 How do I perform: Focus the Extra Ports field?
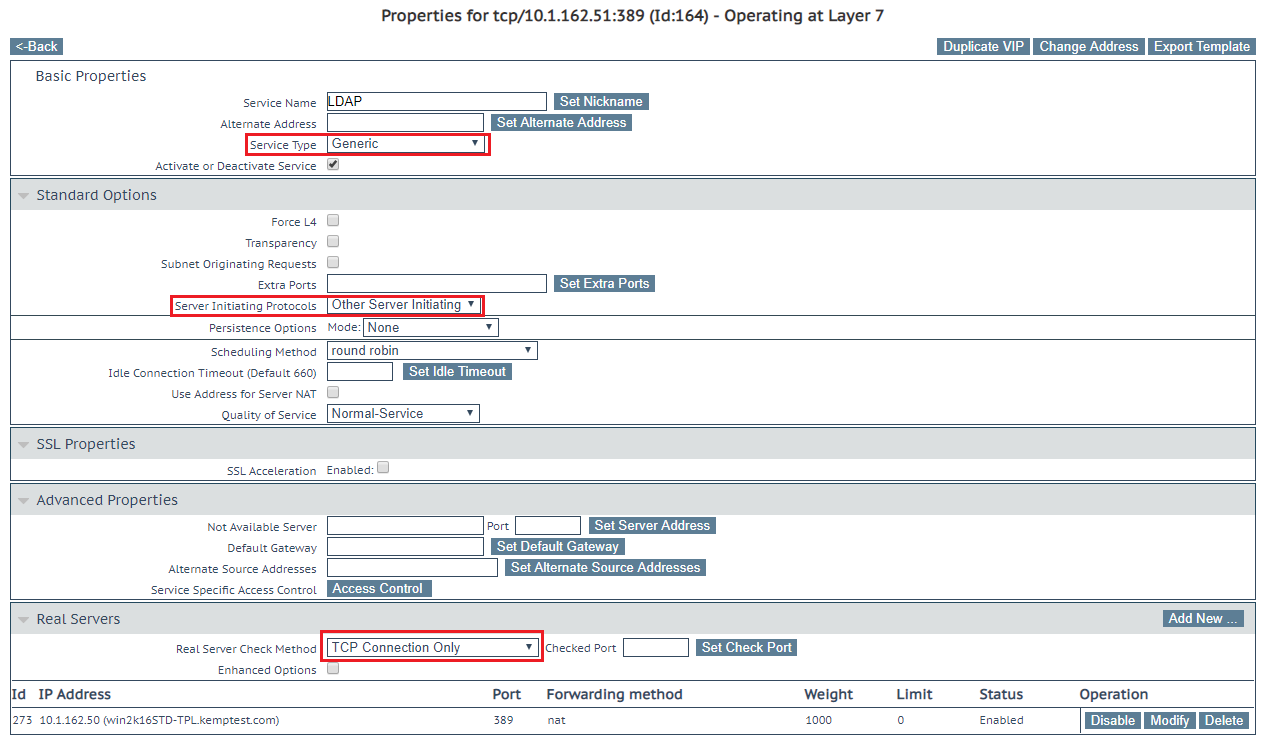point(437,284)
